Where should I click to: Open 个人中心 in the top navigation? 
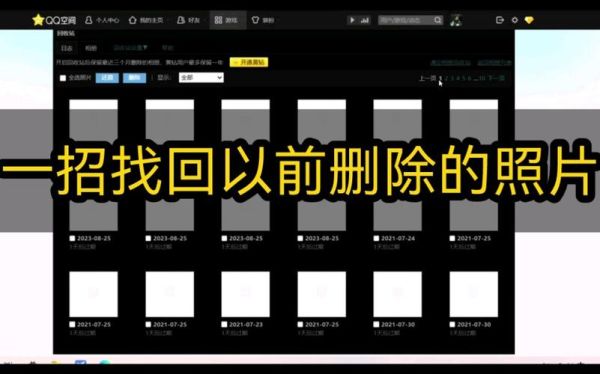[102, 20]
